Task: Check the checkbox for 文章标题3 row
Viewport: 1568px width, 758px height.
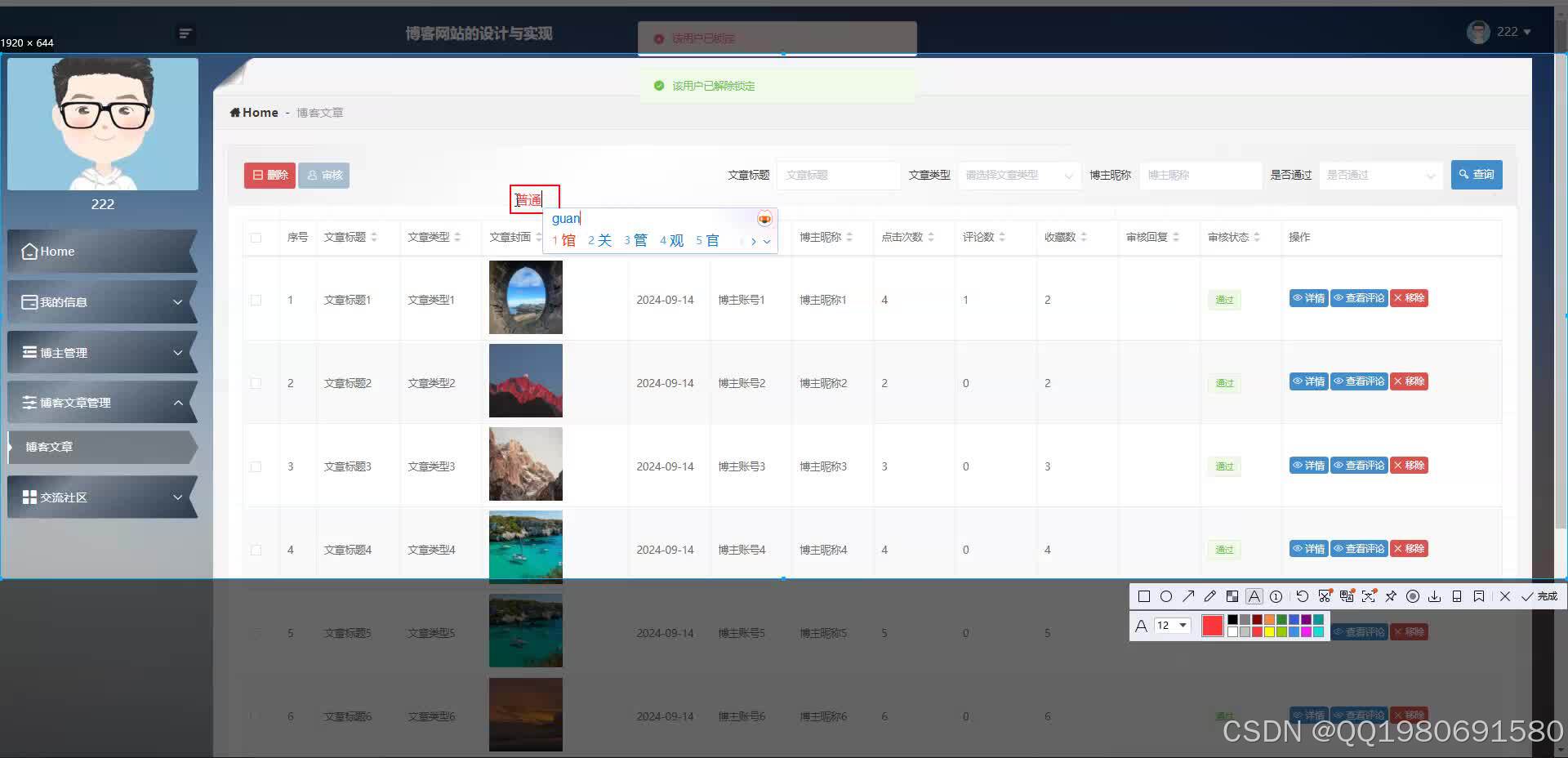Action: click(x=256, y=466)
